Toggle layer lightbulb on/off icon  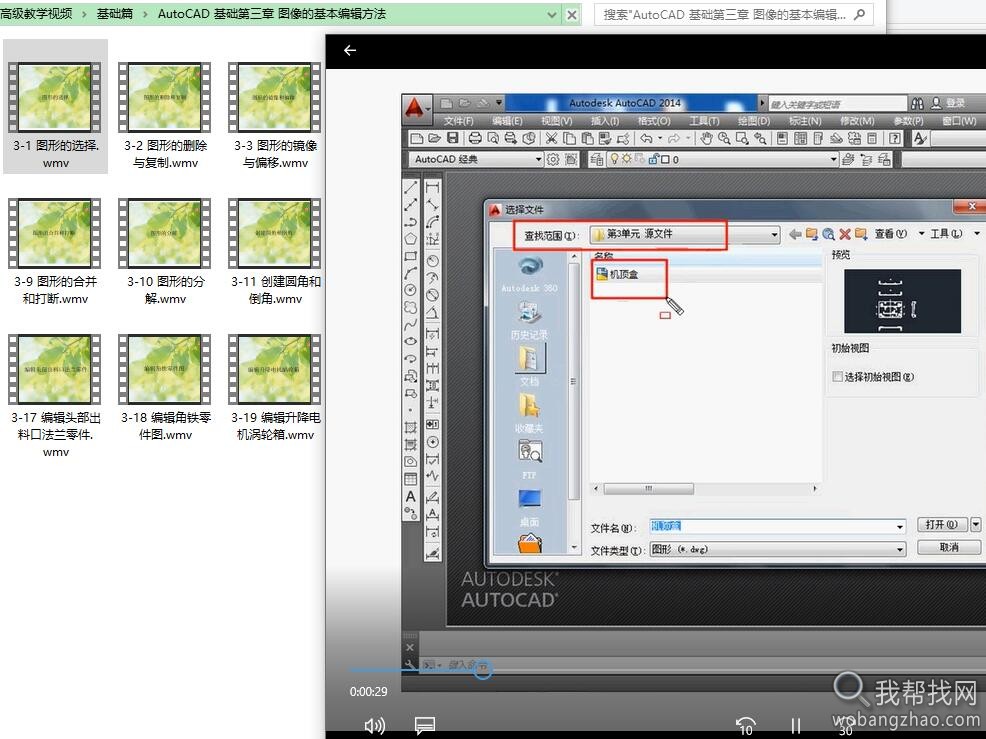614,160
